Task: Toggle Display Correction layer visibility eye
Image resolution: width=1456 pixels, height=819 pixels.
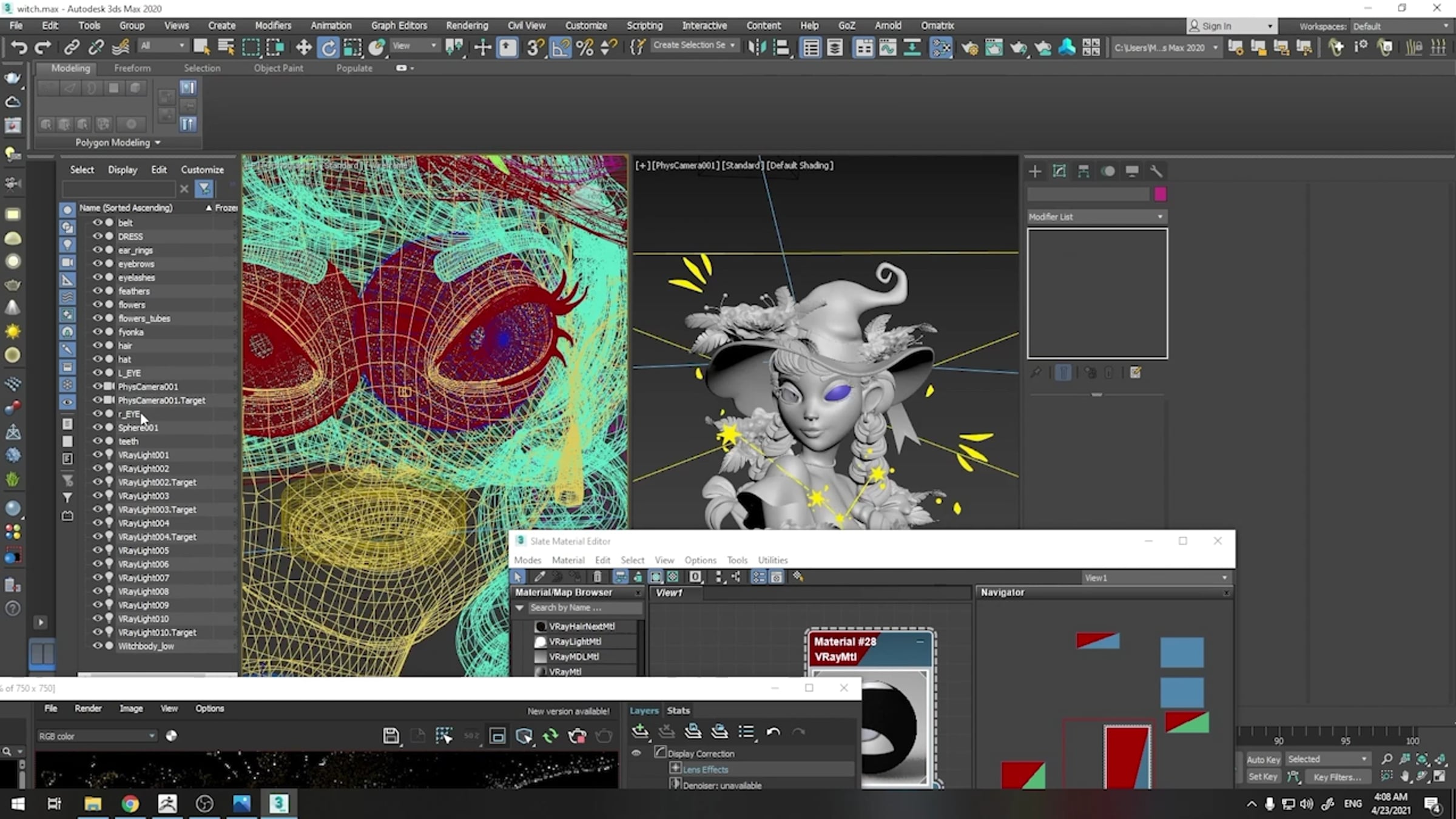Action: coord(636,753)
